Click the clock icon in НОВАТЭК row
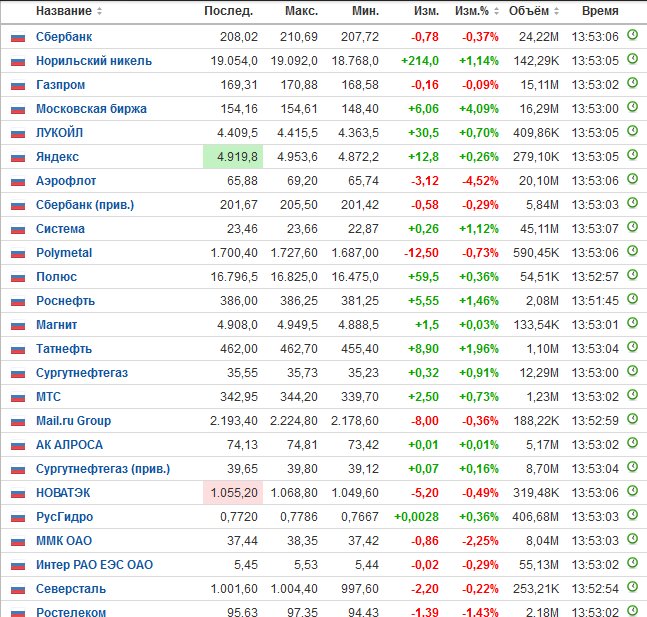647x617 pixels. (633, 491)
